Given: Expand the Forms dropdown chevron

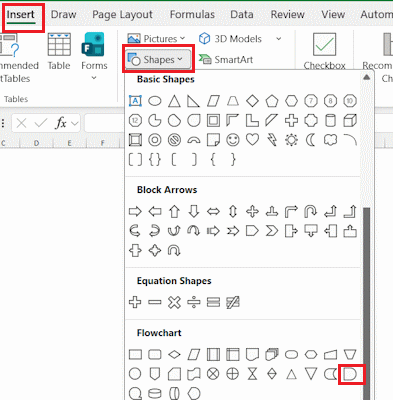Looking at the screenshot, I should [94, 78].
